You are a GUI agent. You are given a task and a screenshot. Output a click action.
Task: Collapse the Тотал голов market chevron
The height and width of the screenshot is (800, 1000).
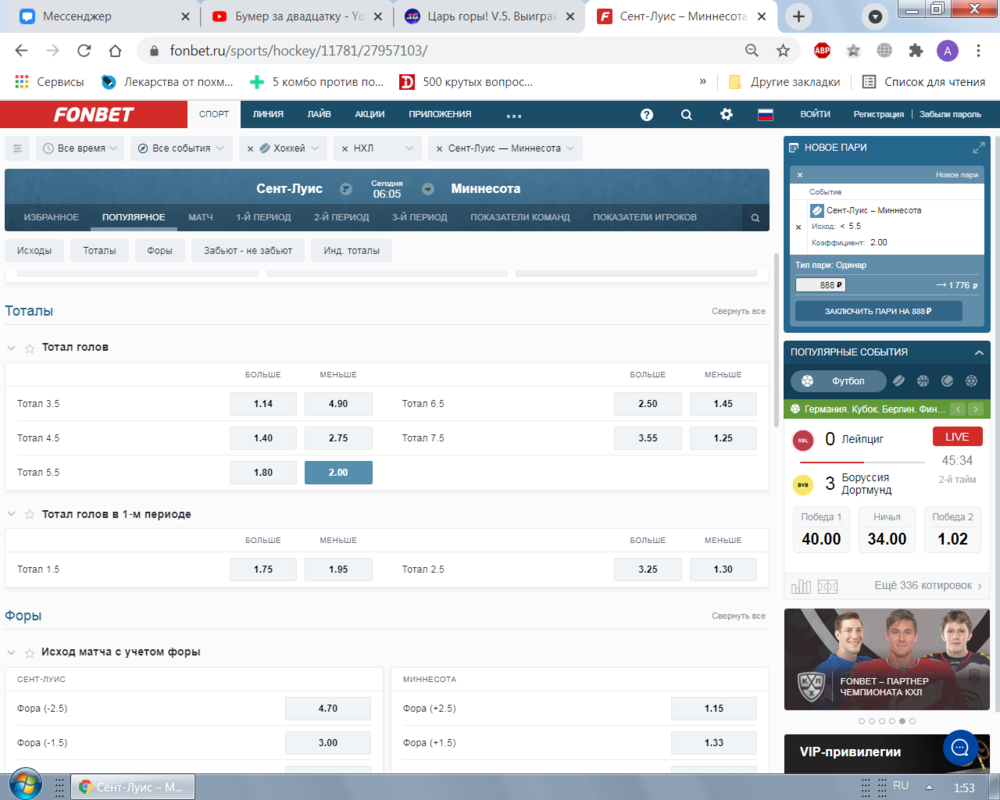pos(11,348)
